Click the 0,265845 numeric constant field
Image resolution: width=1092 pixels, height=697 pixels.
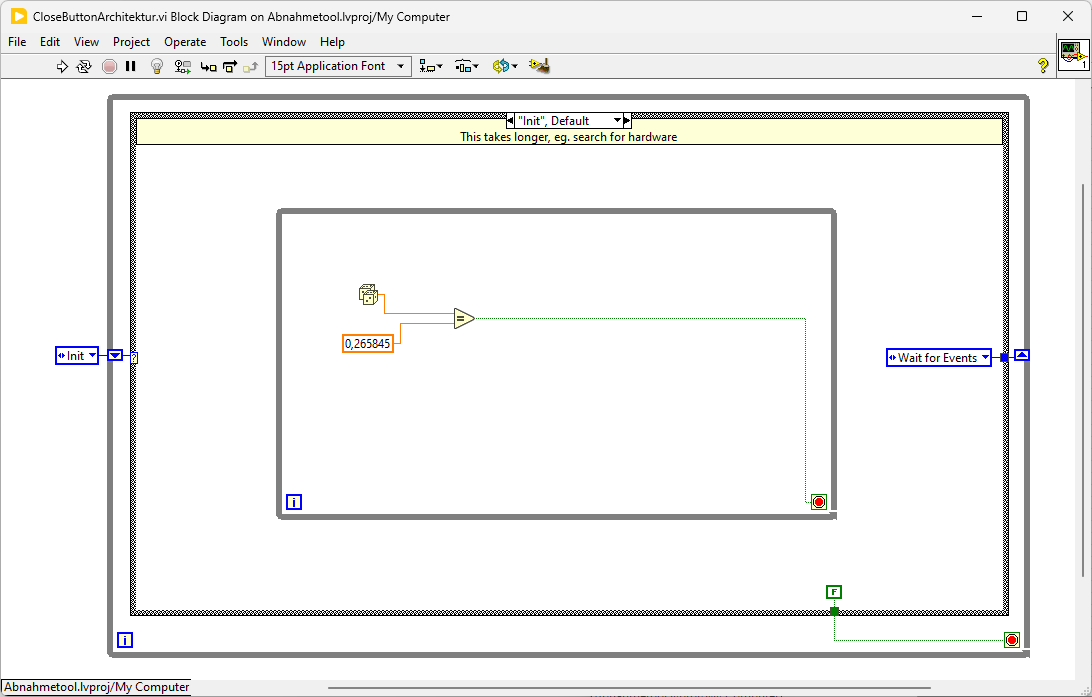tap(368, 343)
